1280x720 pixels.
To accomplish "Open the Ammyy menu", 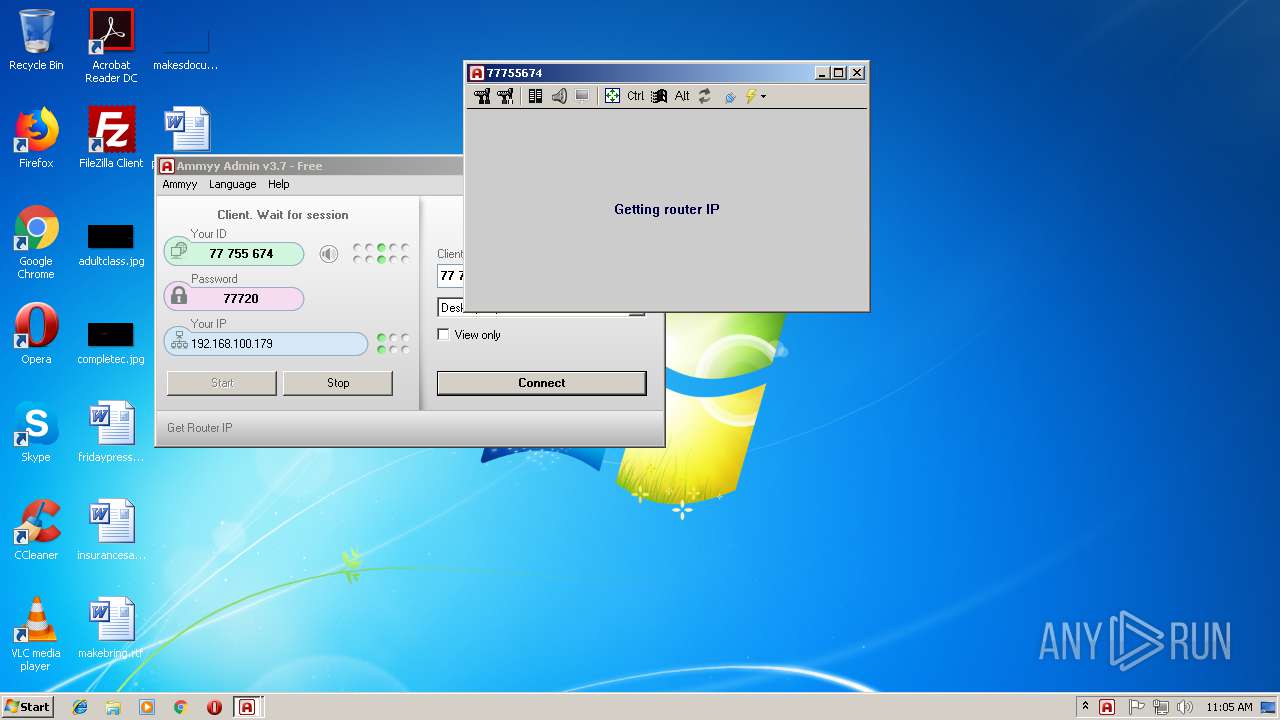I will 180,184.
